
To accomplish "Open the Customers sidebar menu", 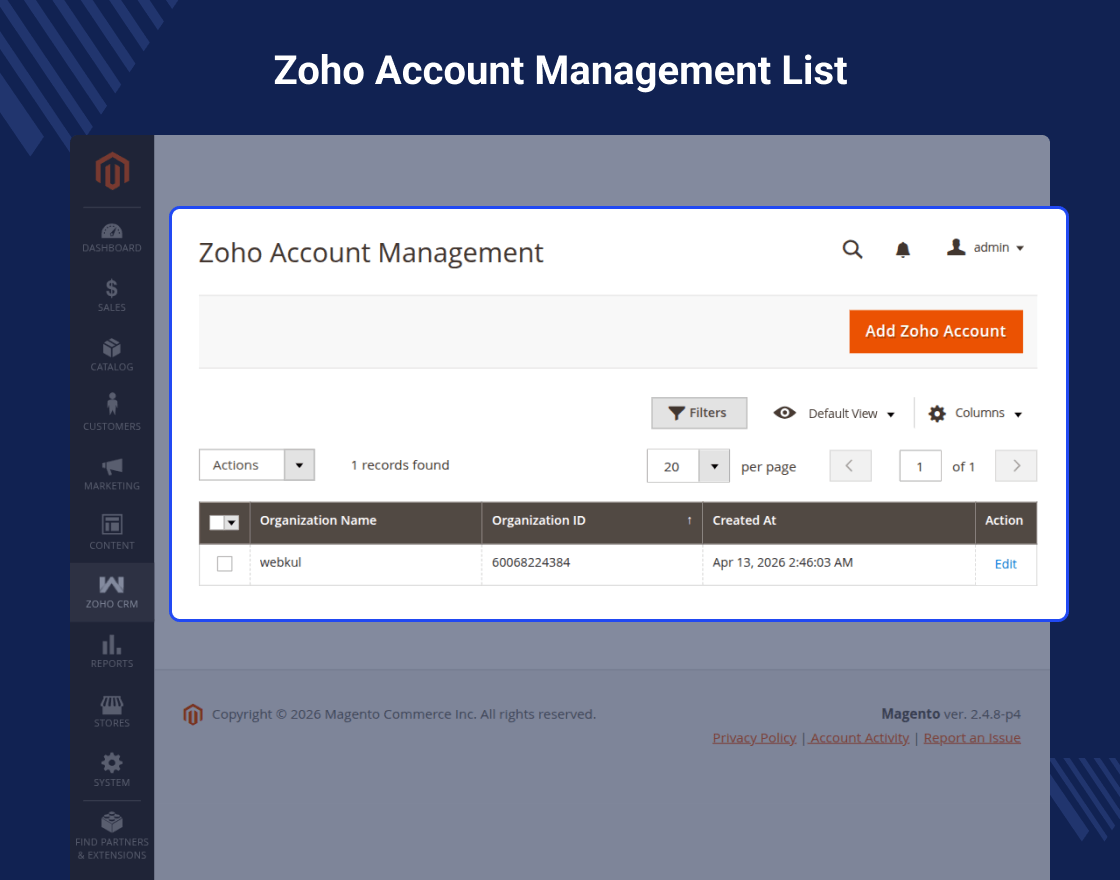I will click(x=112, y=412).
